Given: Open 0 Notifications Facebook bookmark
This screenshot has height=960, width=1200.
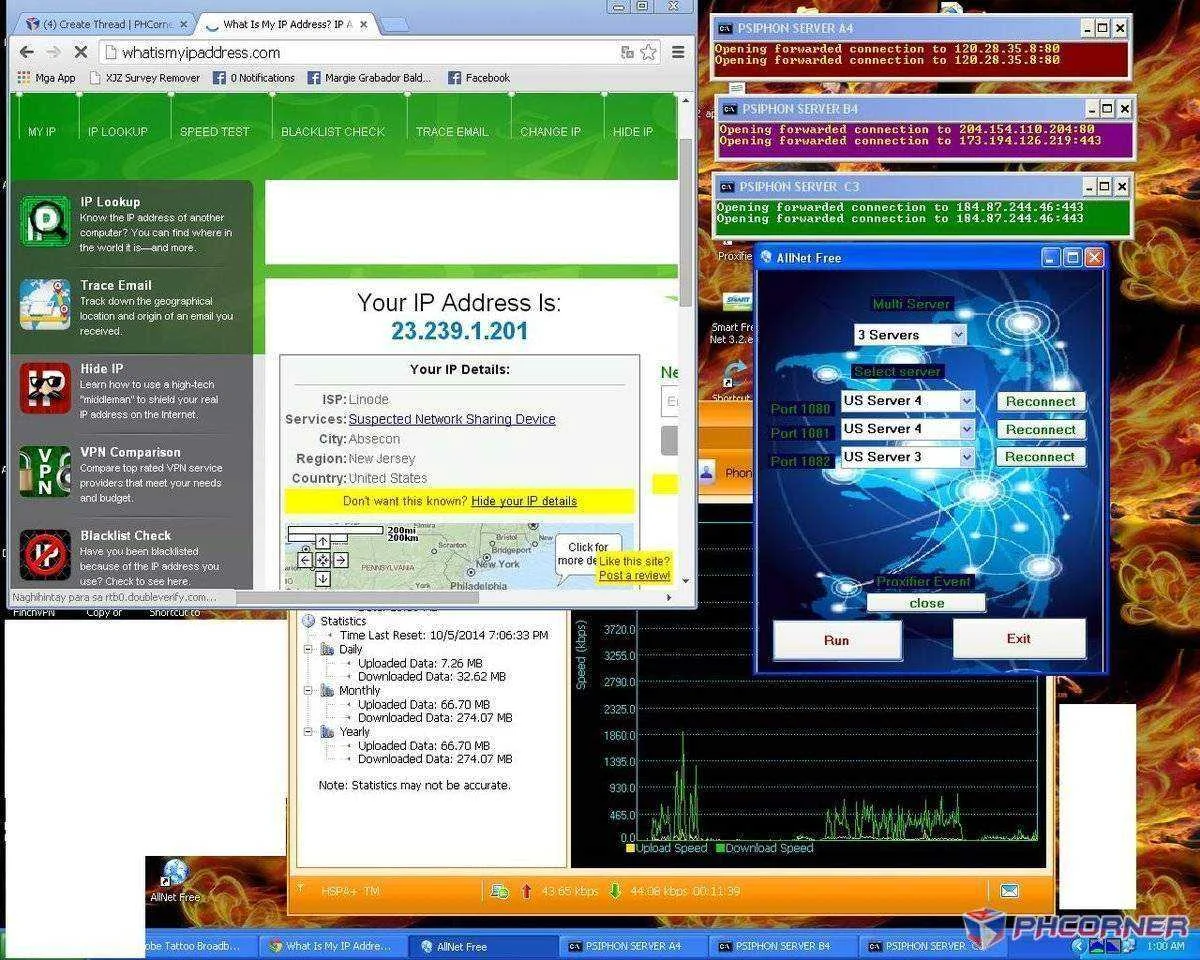Looking at the screenshot, I should [254, 77].
